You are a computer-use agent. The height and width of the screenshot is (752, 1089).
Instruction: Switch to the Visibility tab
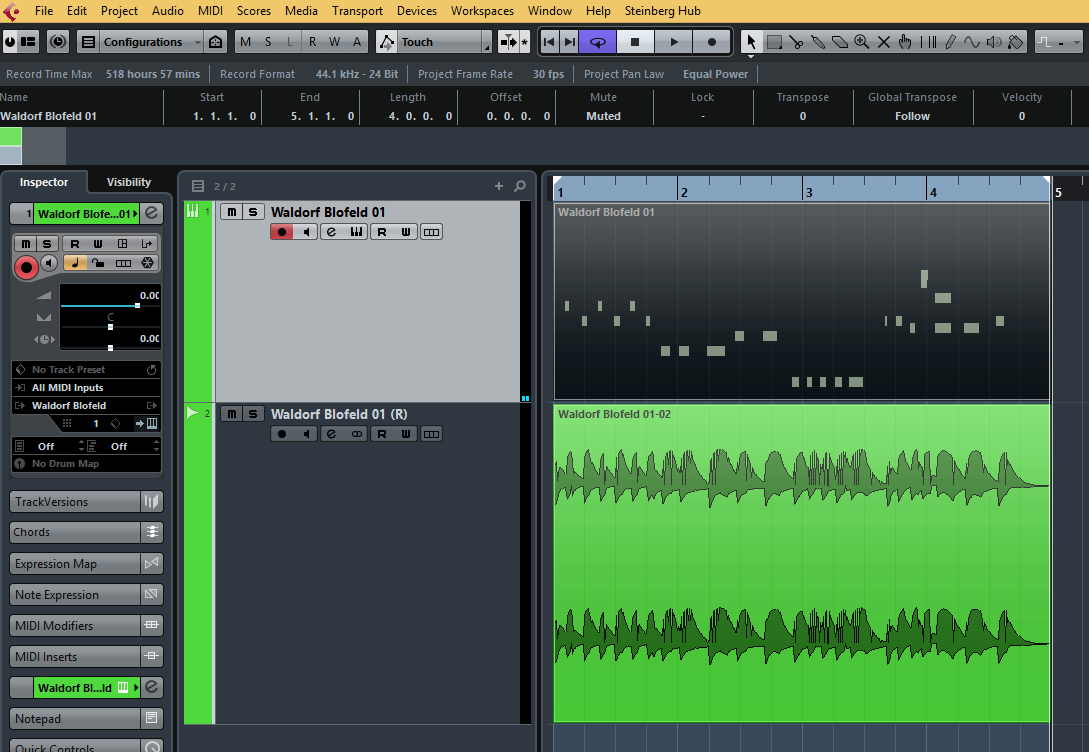(x=128, y=182)
